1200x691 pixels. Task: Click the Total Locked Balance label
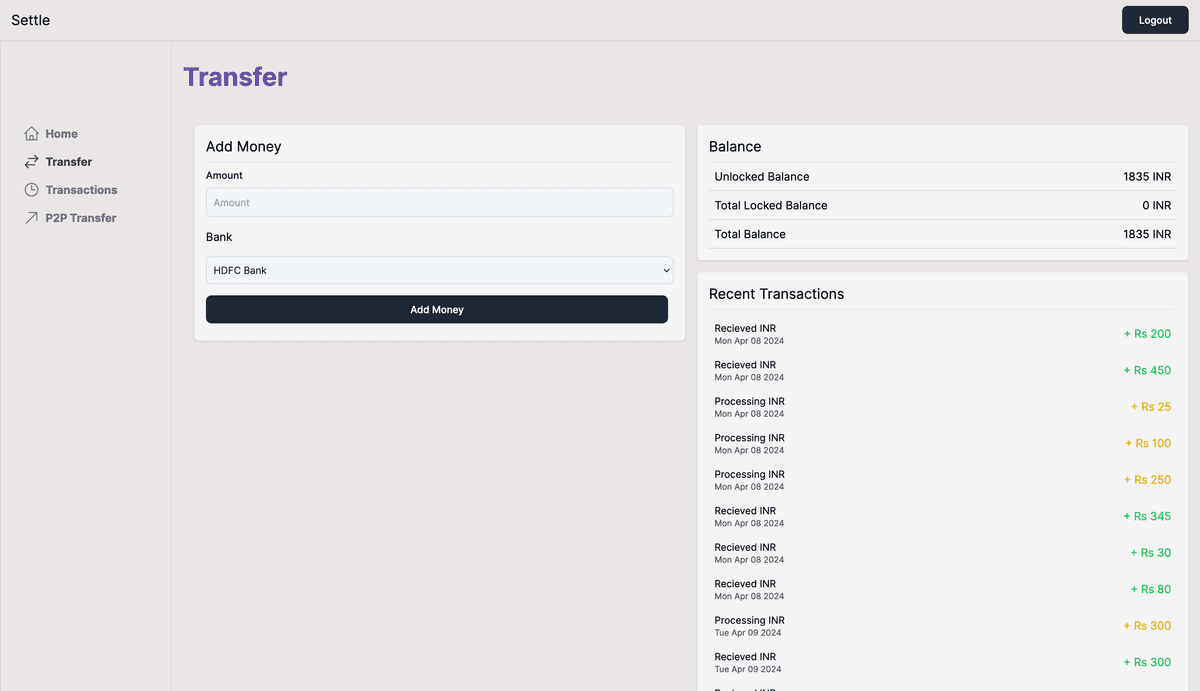[x=771, y=206]
